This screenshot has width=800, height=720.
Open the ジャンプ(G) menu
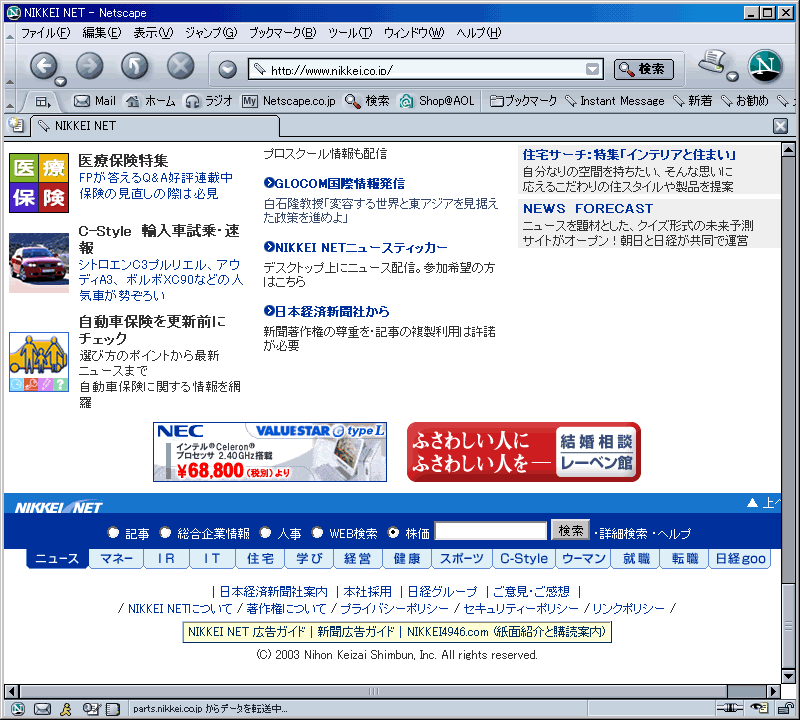(211, 33)
